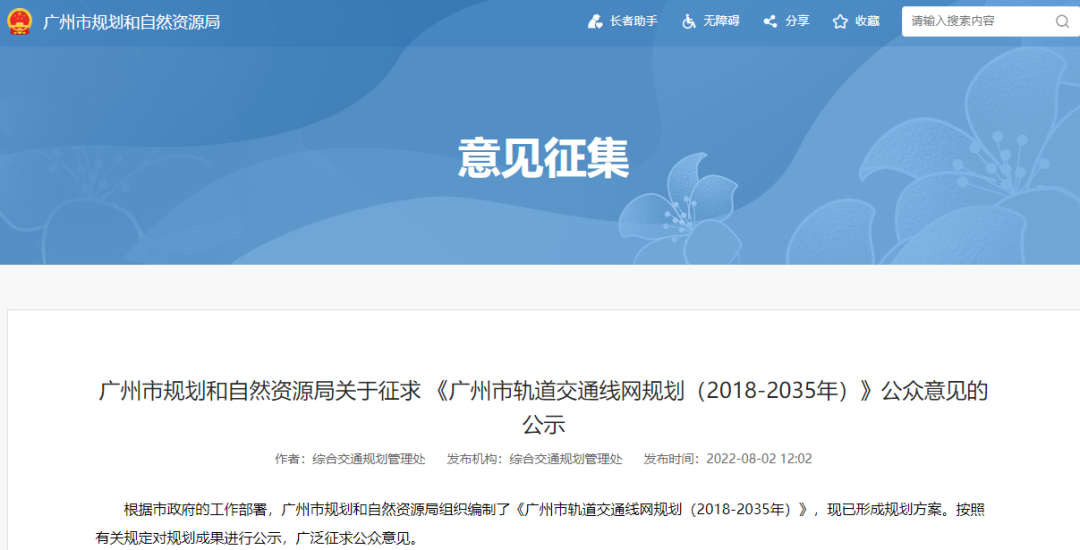
Task: Enable 无障碍 mode via its text label
Action: pyautogui.click(x=721, y=21)
